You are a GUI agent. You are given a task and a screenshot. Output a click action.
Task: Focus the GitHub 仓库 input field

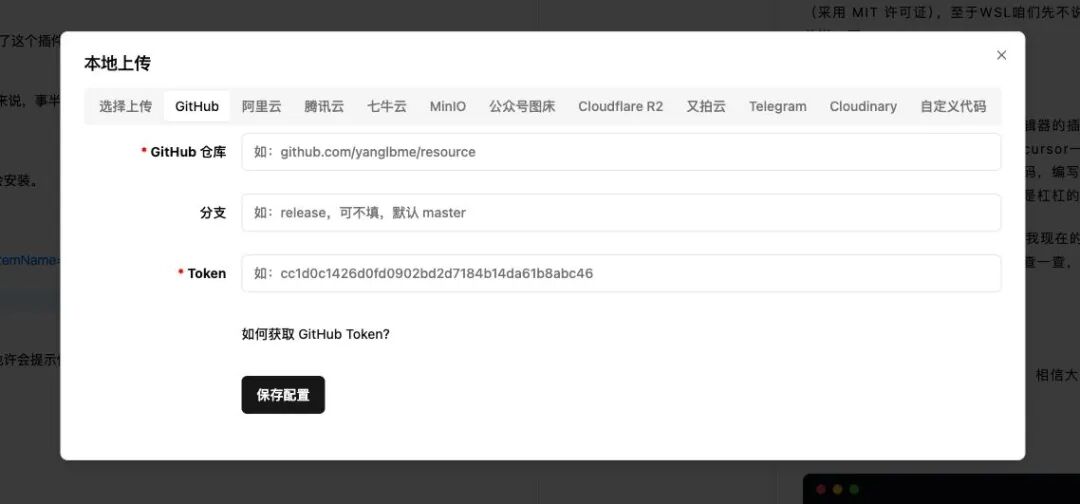click(x=621, y=151)
